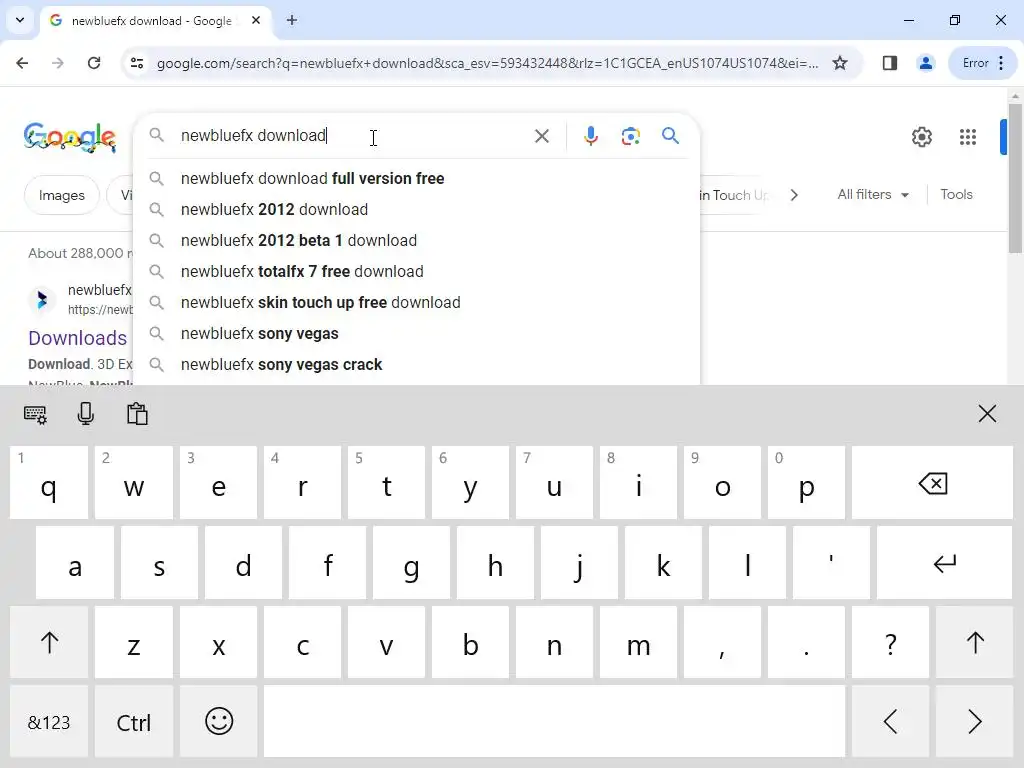Open the Chrome profile avatar
Viewport: 1024px width, 768px height.
click(925, 63)
